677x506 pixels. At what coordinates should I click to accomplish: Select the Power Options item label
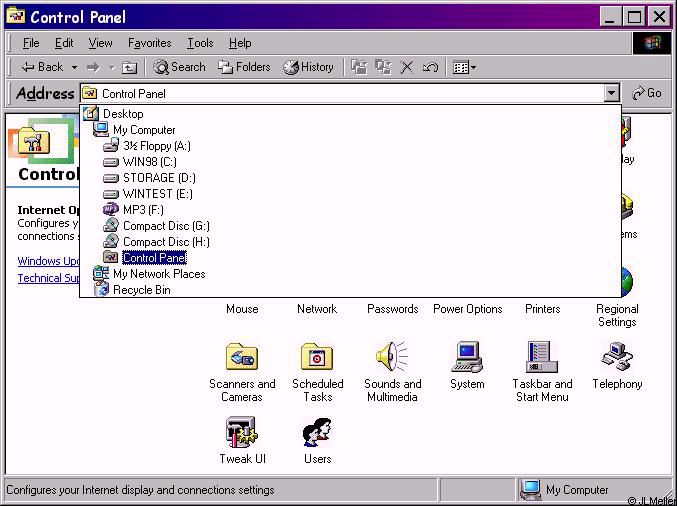[468, 309]
